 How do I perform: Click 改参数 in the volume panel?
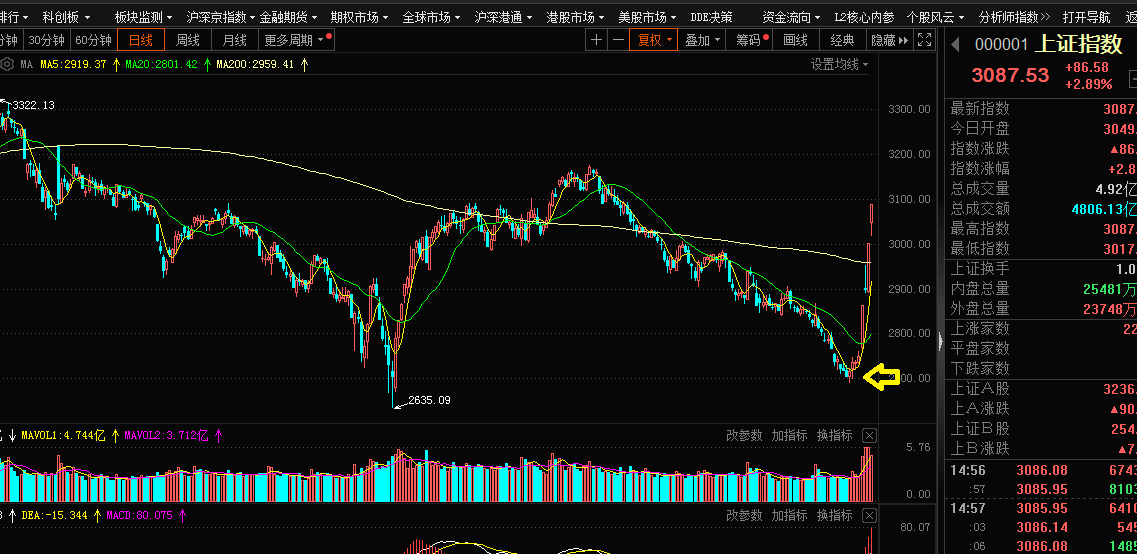(x=744, y=435)
